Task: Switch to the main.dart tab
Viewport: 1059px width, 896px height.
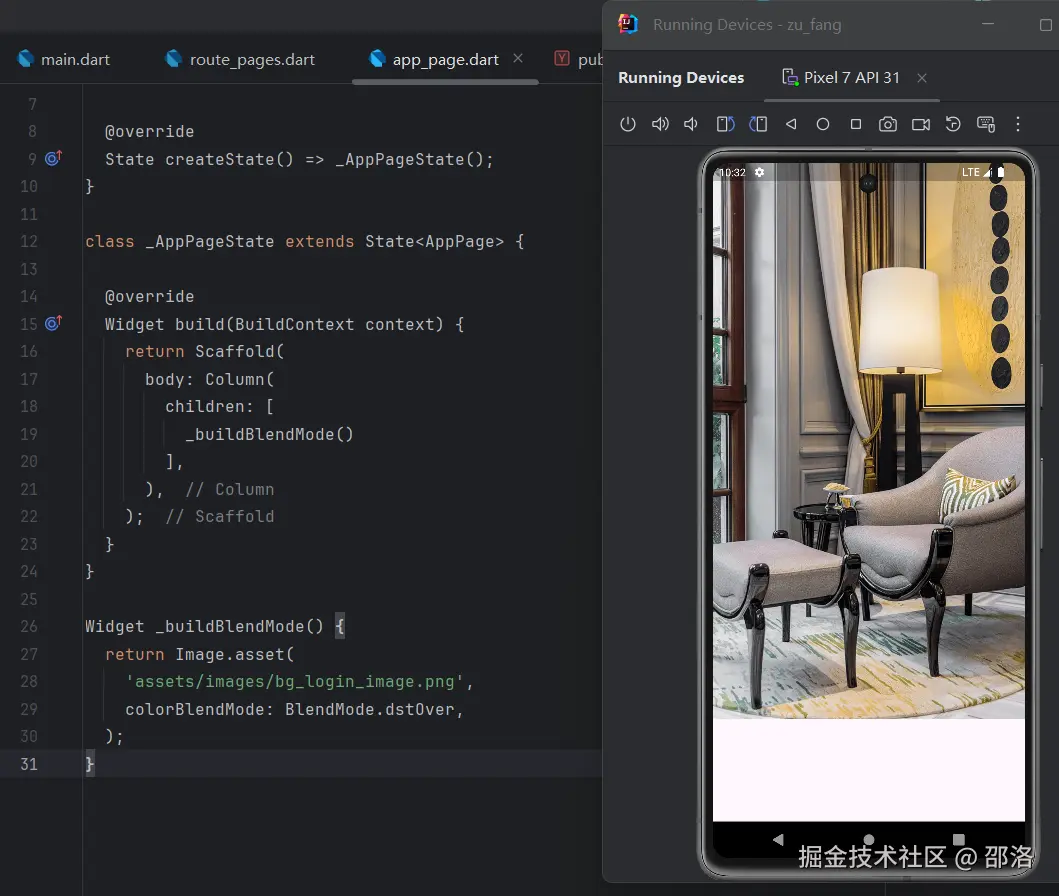Action: (x=64, y=59)
